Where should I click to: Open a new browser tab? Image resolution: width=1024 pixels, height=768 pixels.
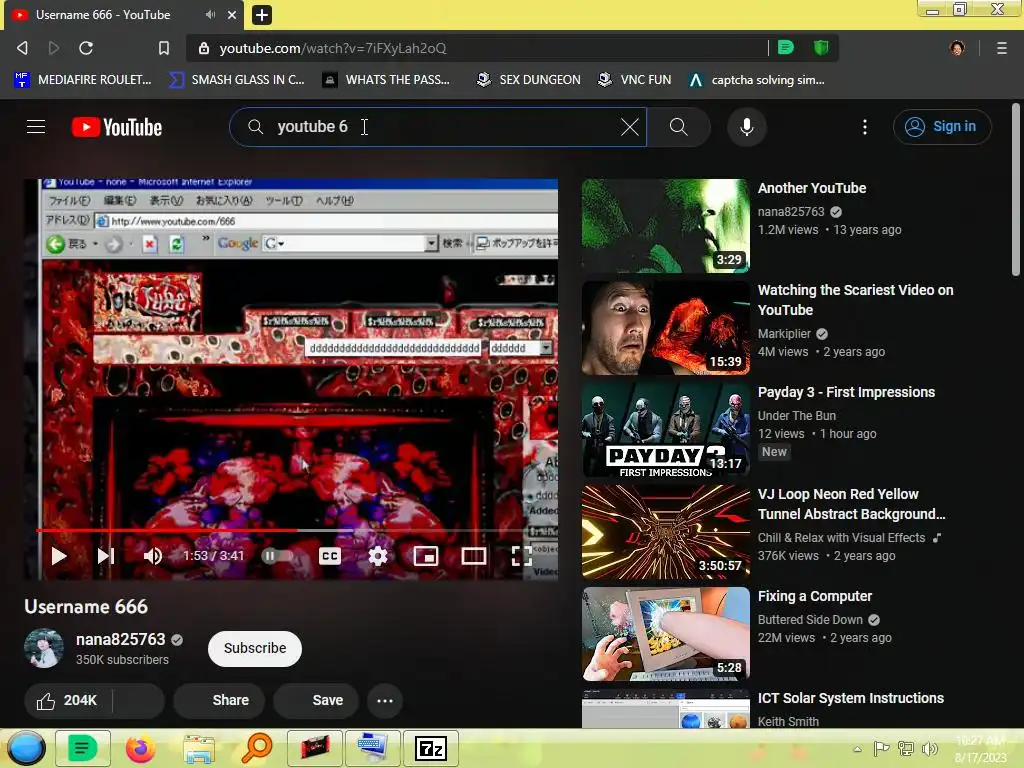[x=261, y=14]
